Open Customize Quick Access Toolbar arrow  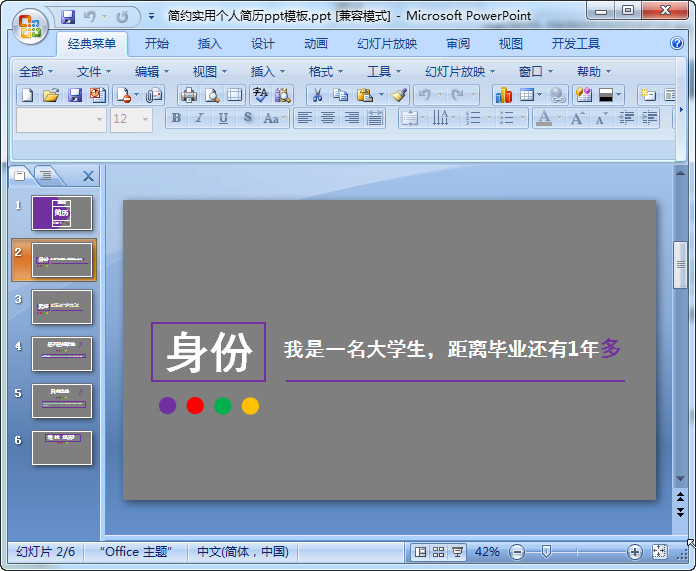(151, 16)
